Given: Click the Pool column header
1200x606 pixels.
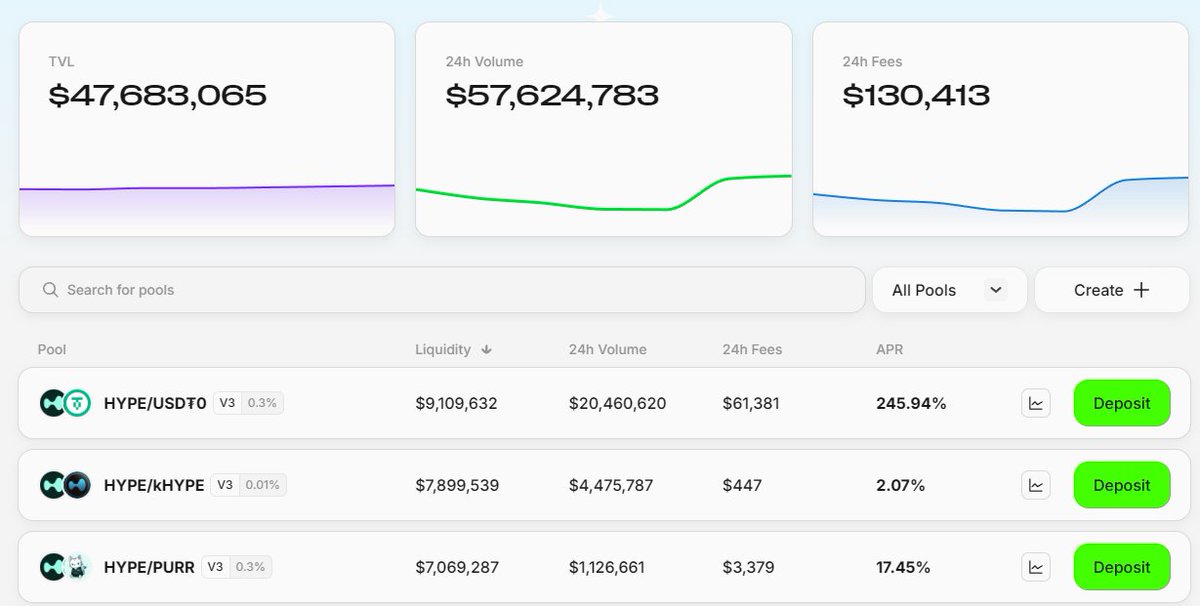Looking at the screenshot, I should [52, 350].
